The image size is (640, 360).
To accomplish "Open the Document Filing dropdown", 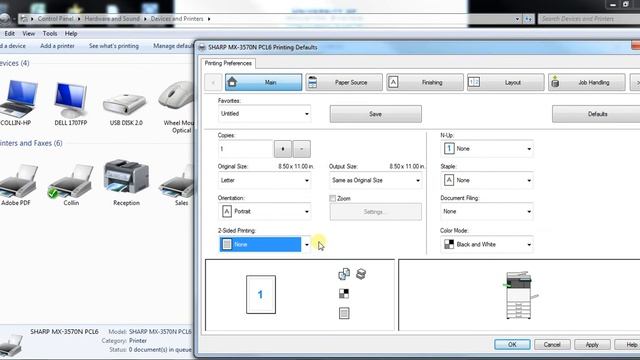I will coord(487,211).
